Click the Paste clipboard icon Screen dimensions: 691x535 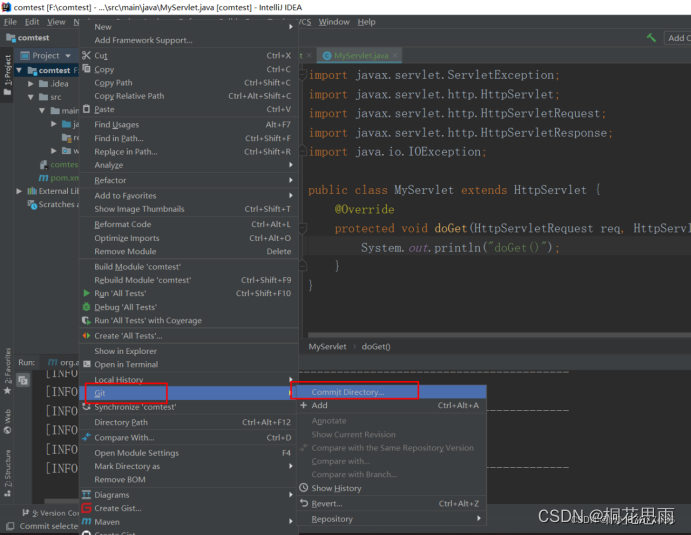(86, 109)
